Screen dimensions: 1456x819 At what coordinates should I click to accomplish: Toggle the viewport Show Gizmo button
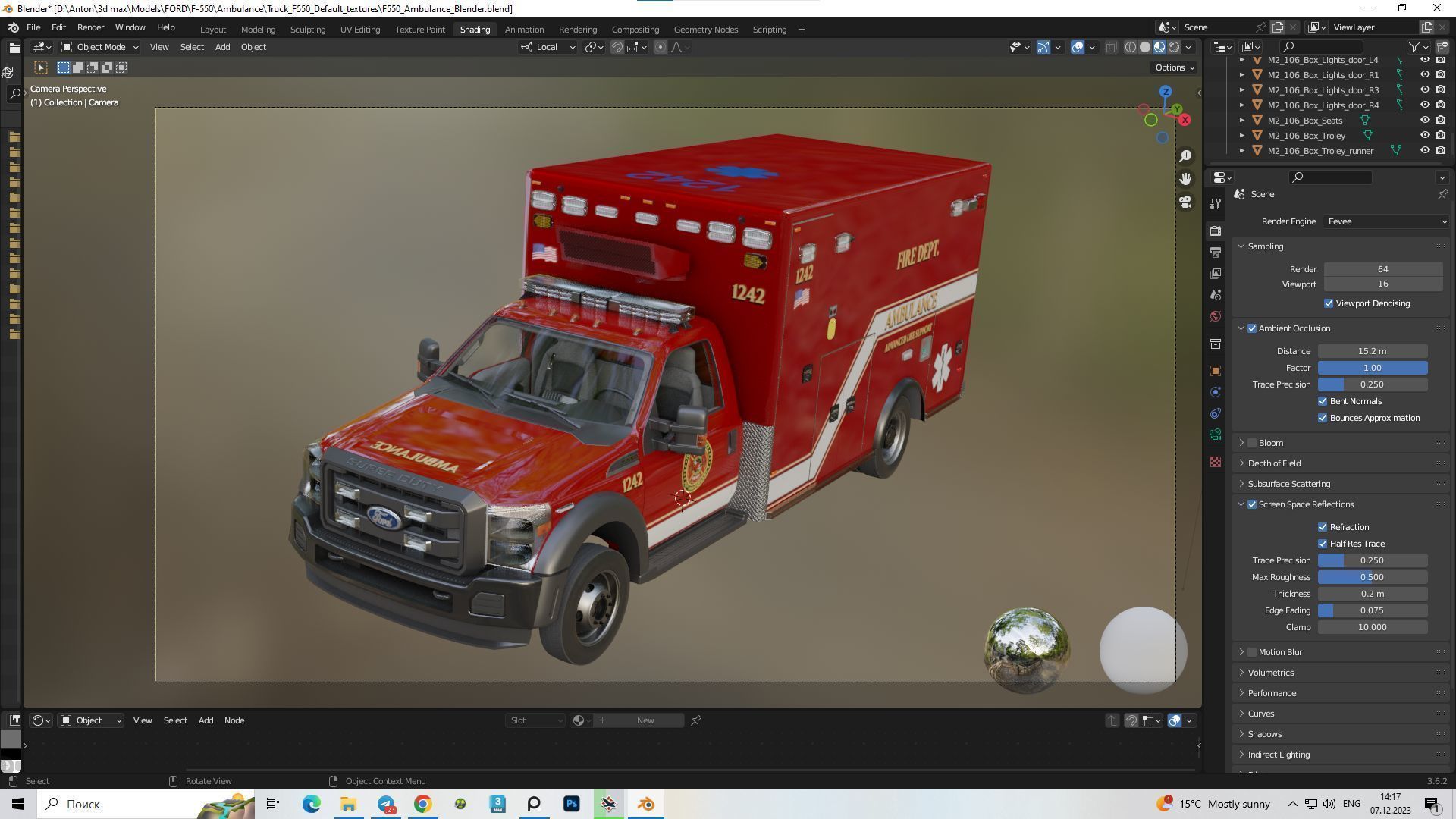pos(1043,47)
